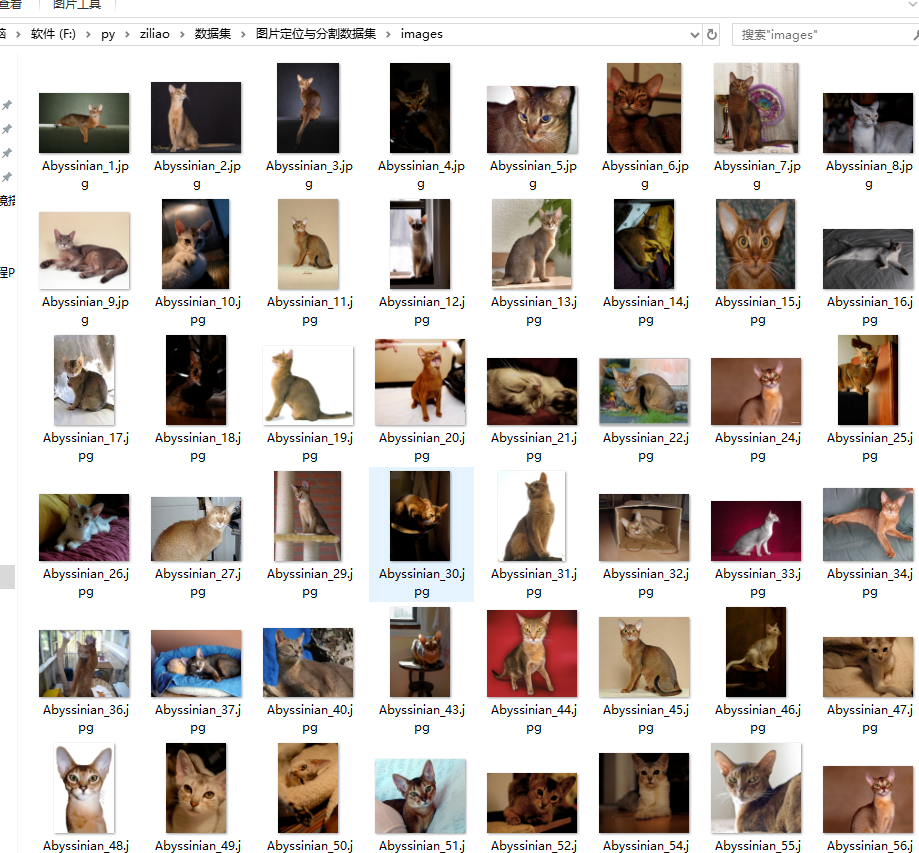Refresh the images folder view
919x853 pixels.
click(712, 35)
